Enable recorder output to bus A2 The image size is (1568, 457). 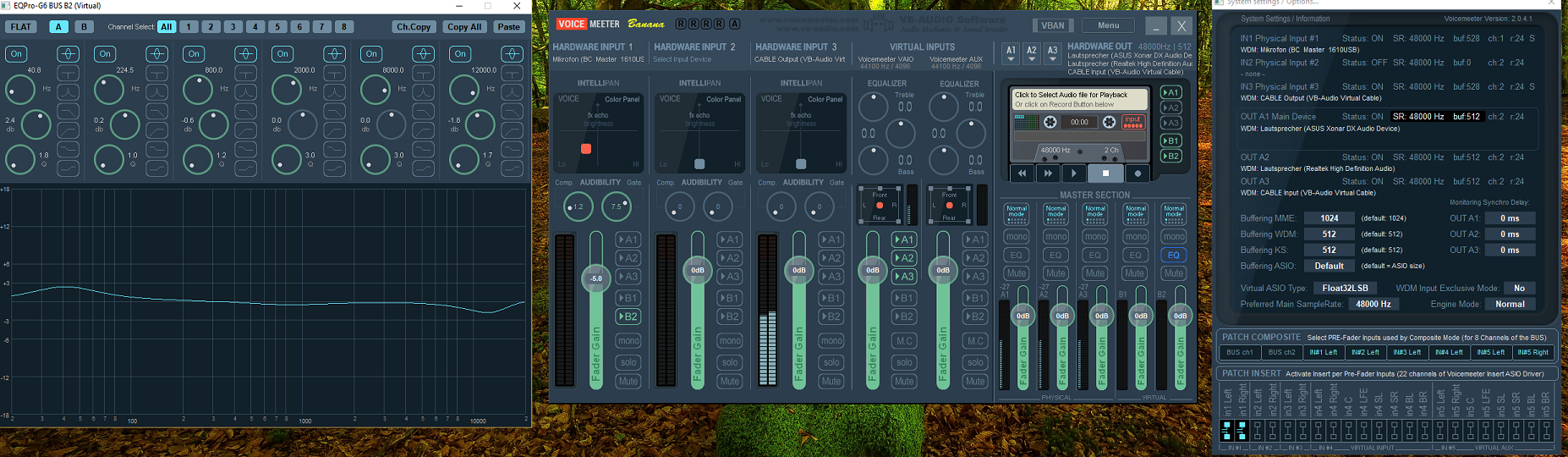tap(1171, 107)
